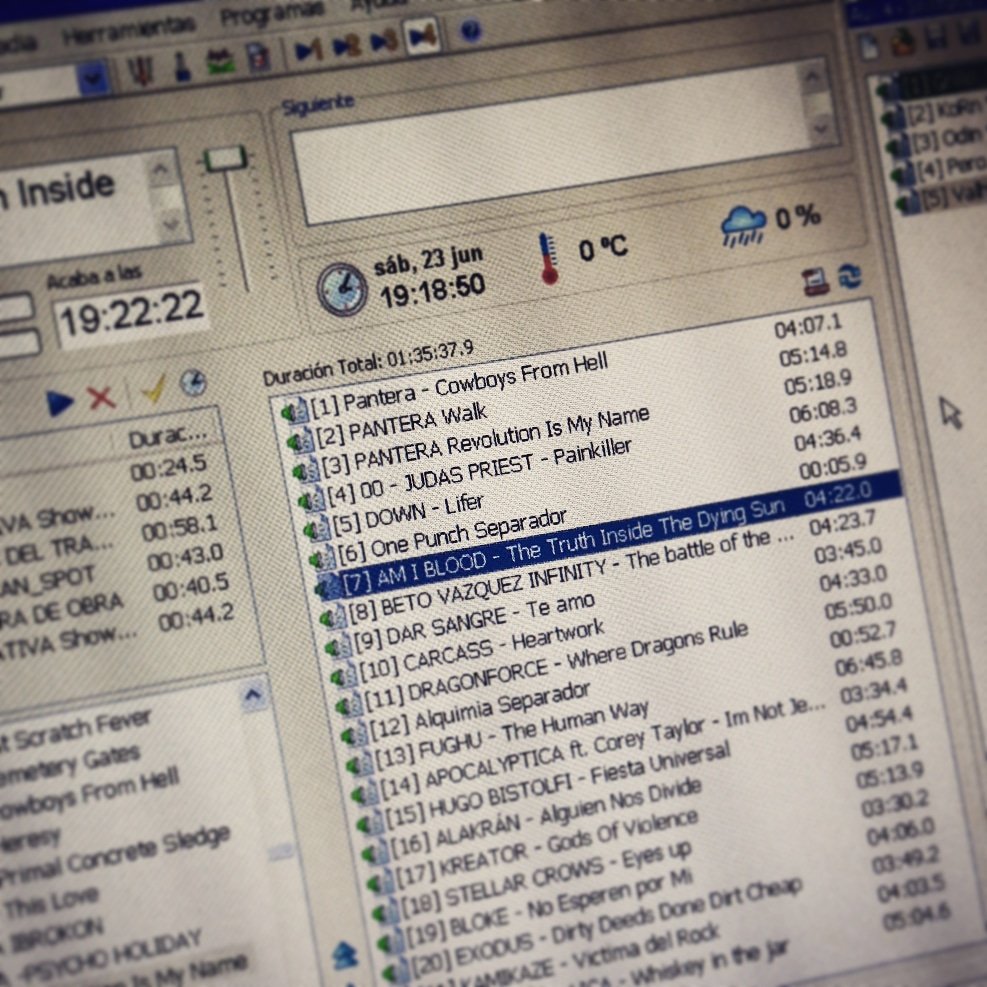Image resolution: width=987 pixels, height=987 pixels.
Task: Click Siguiente box scroll up arrow
Action: (812, 76)
